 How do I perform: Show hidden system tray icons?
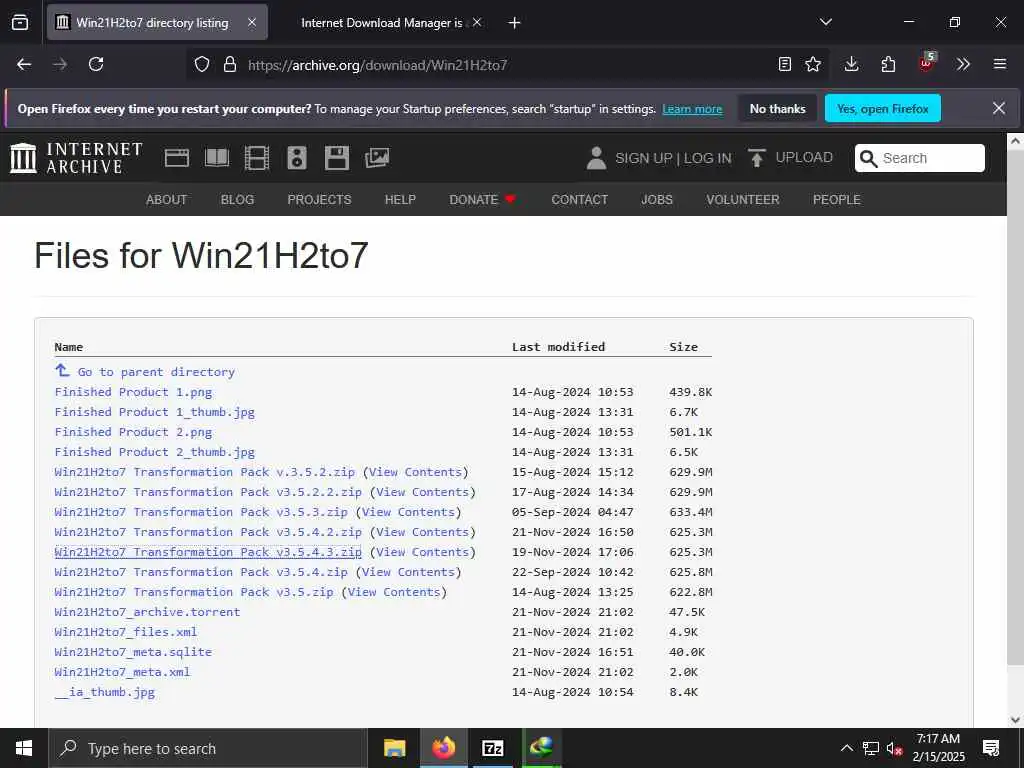pos(846,748)
